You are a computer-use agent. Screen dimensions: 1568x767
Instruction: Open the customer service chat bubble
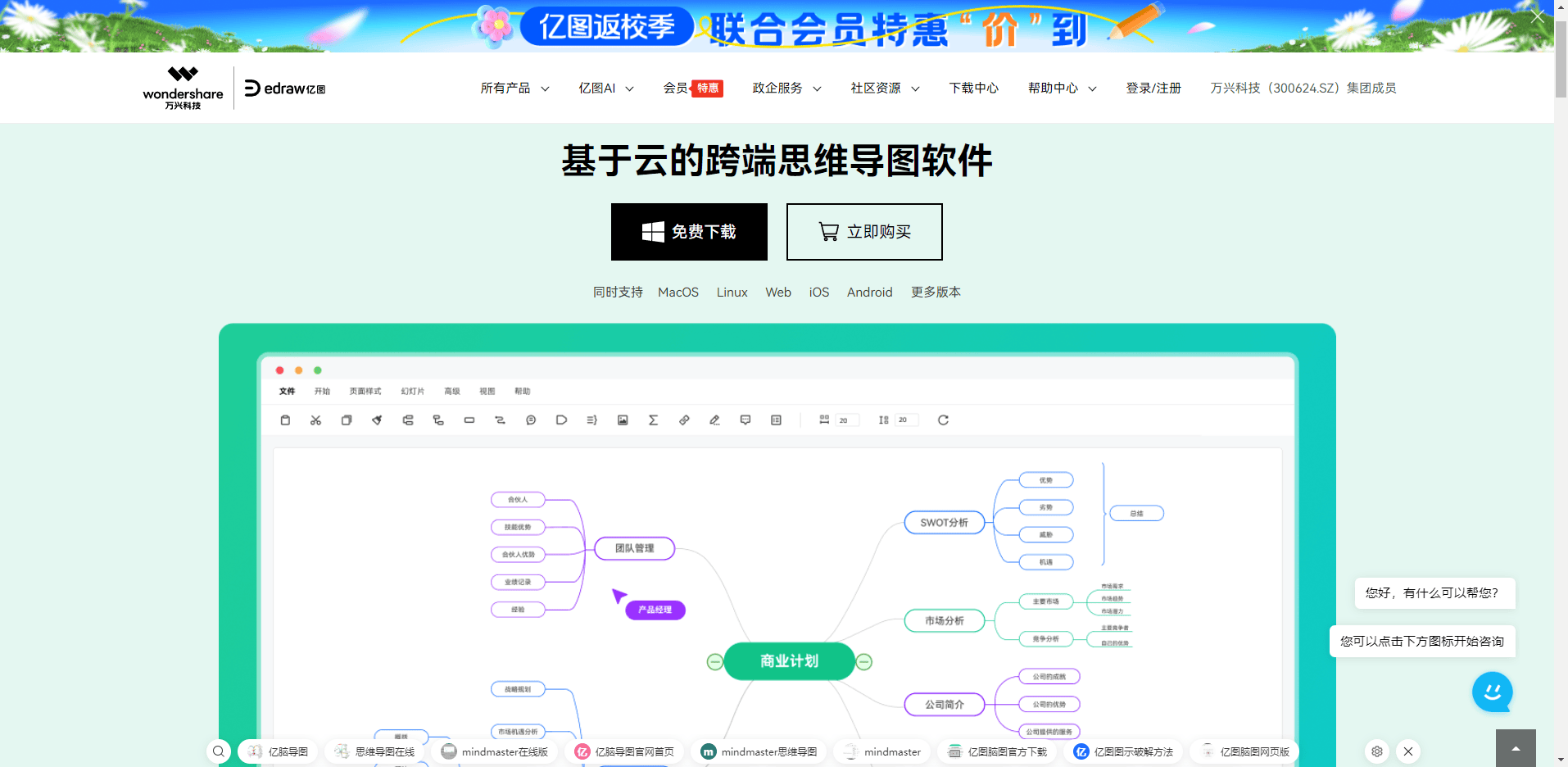tap(1493, 692)
